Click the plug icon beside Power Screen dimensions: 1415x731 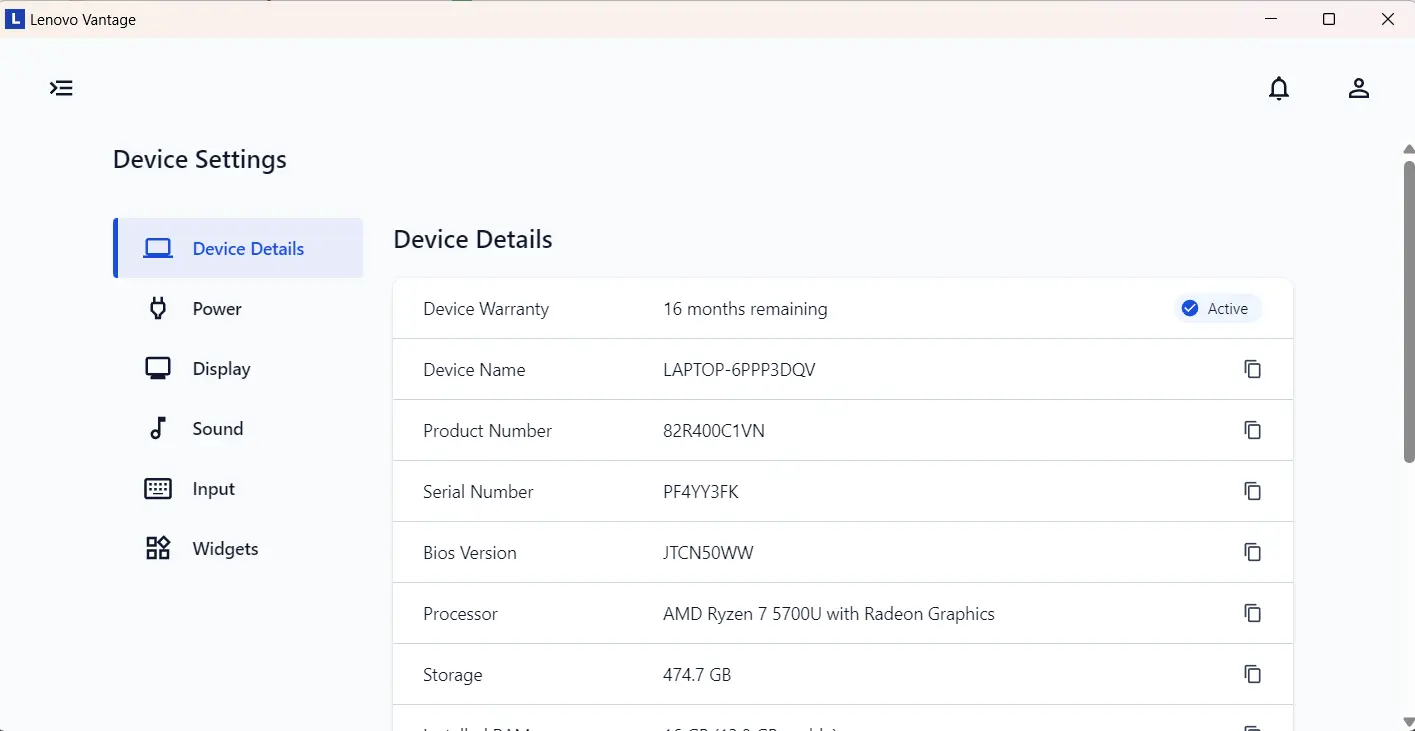(158, 308)
